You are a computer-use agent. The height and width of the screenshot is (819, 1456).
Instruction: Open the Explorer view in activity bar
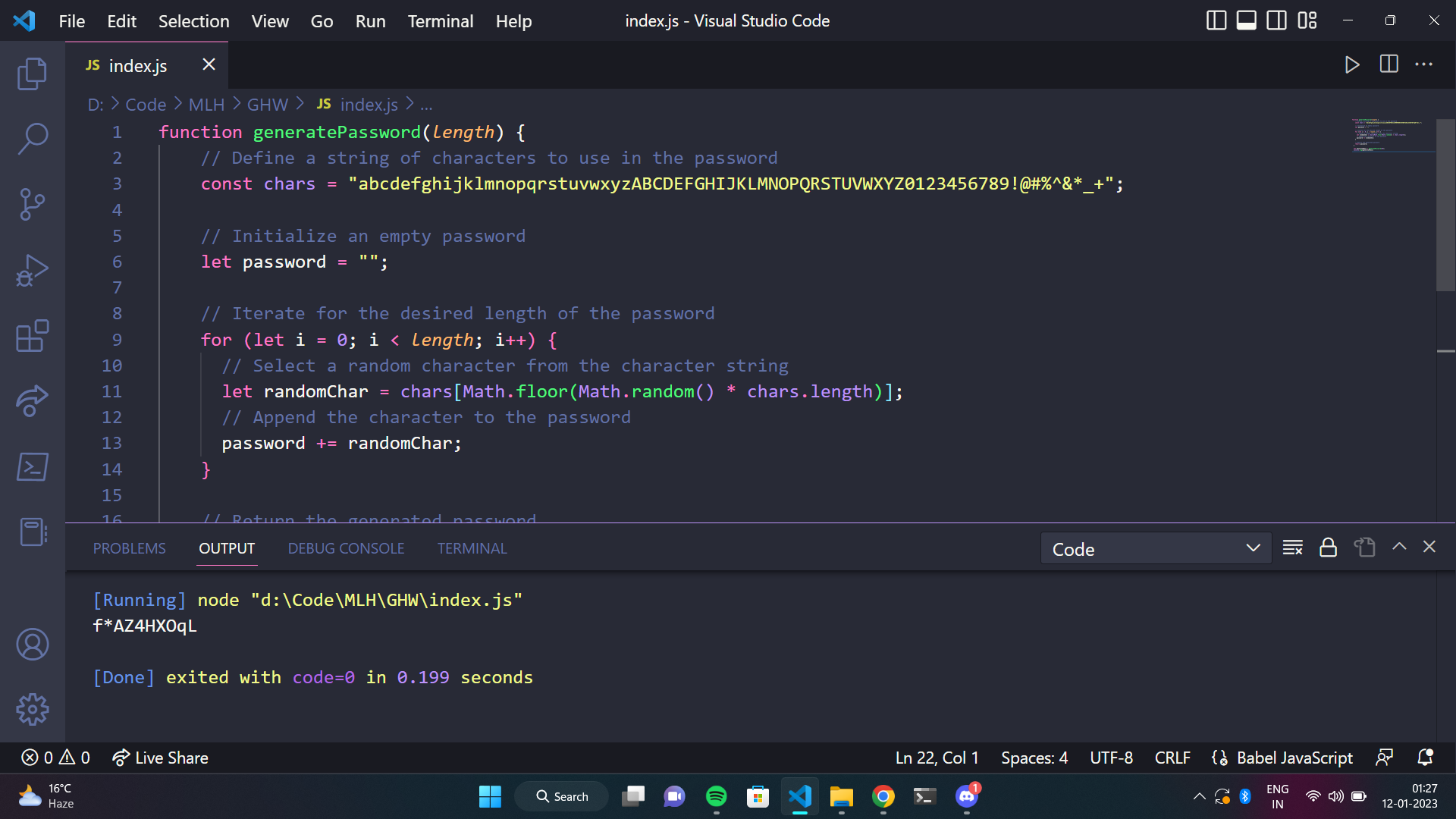pos(32,74)
